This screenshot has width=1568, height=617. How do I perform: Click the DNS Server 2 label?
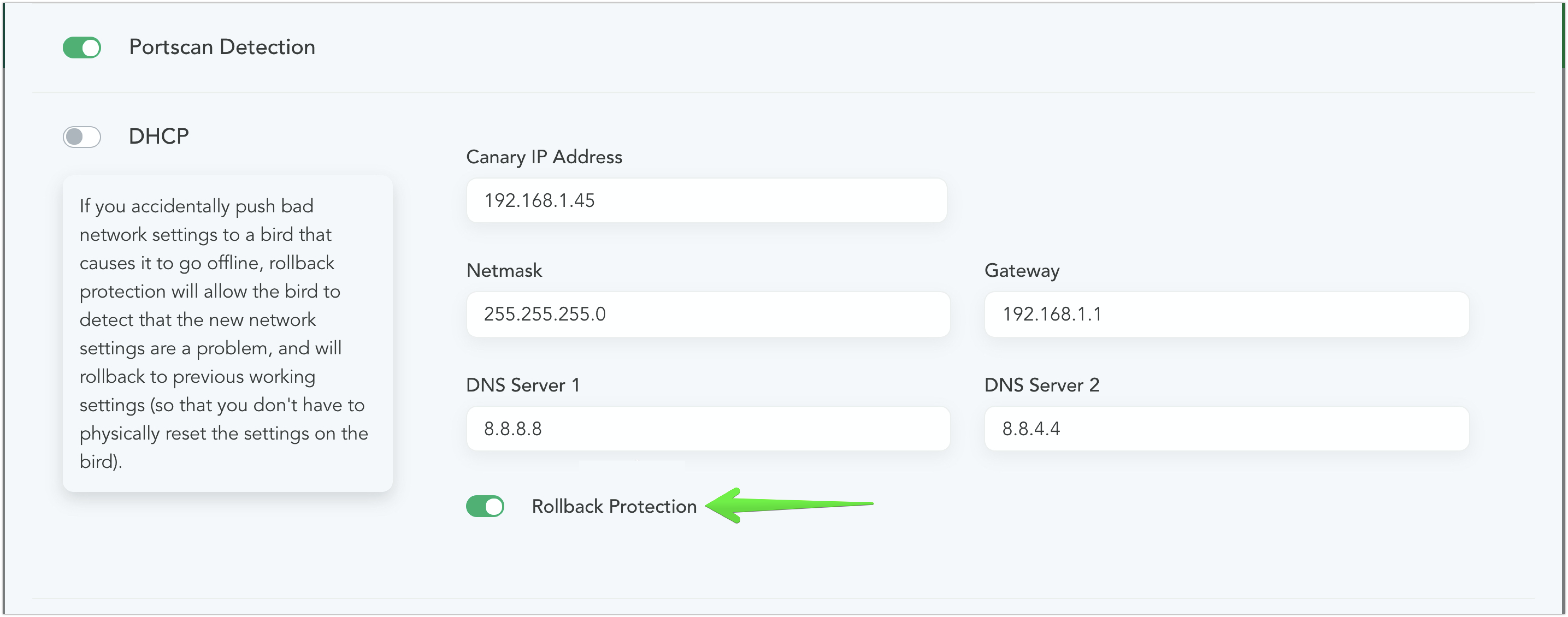[1042, 385]
